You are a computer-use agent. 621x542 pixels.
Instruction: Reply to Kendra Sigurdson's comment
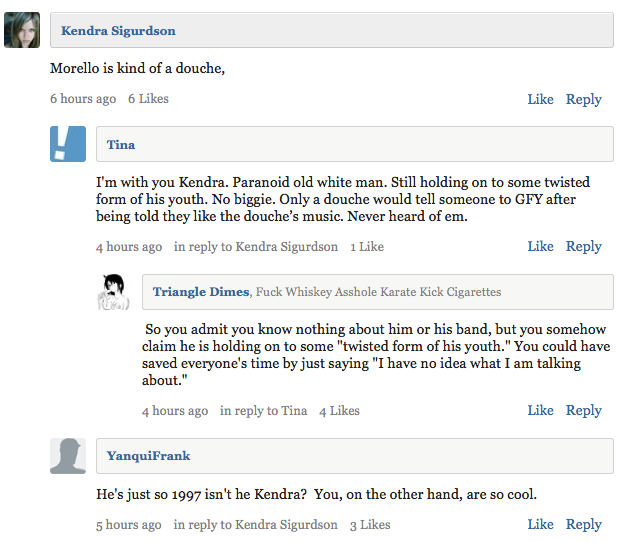pos(583,99)
